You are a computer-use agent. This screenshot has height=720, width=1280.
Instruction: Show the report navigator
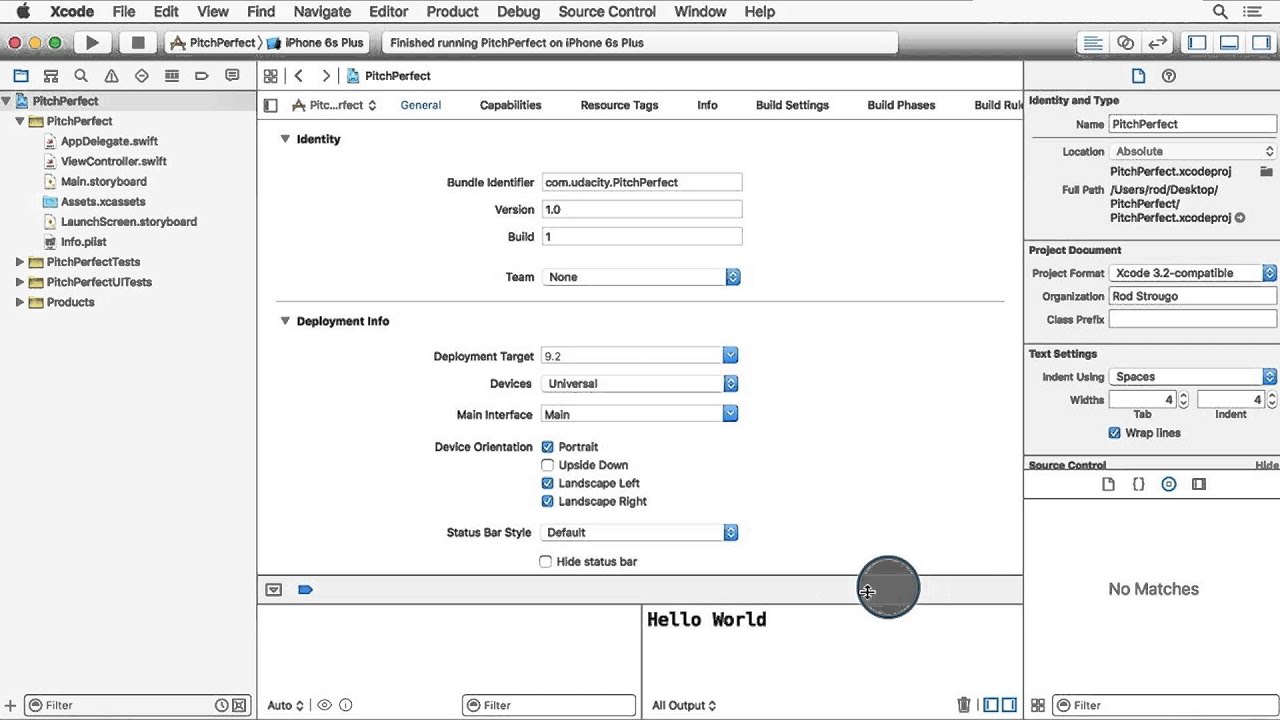(232, 76)
